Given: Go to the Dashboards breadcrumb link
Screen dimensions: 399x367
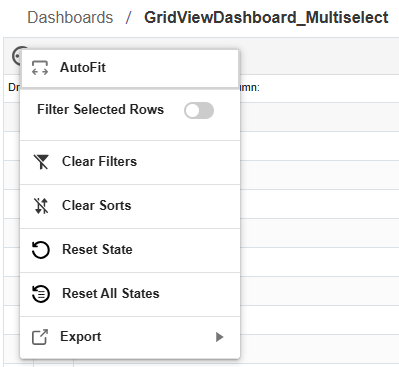Looking at the screenshot, I should tap(70, 17).
